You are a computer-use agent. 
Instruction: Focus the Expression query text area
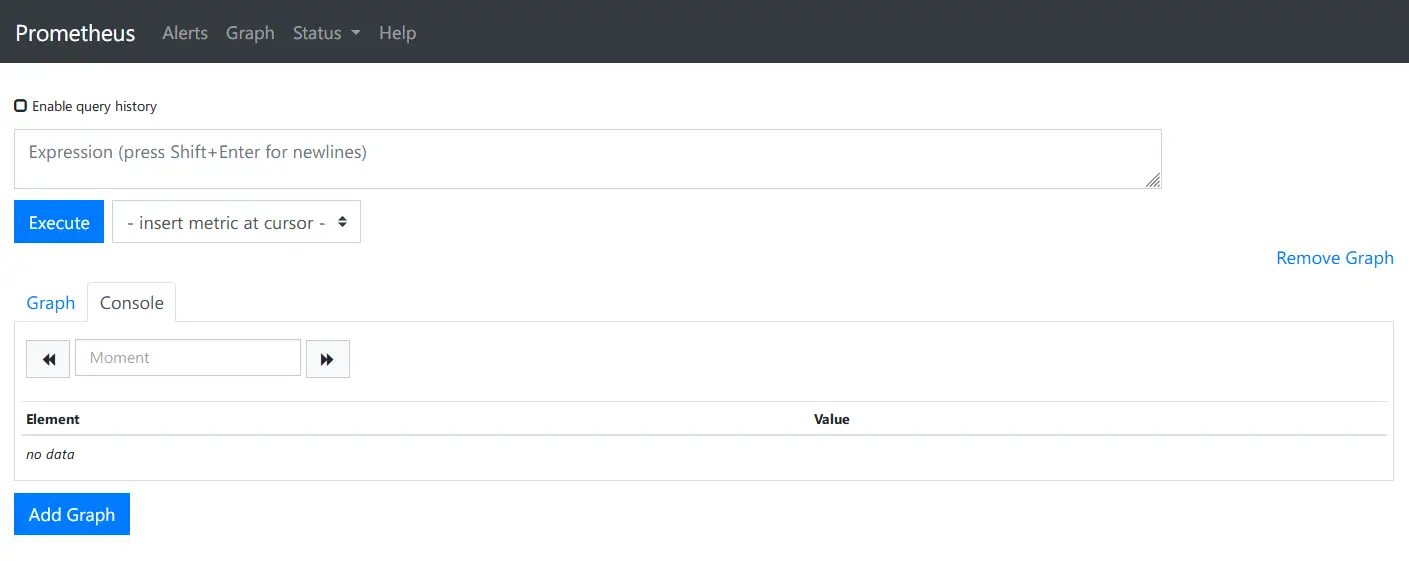pyautogui.click(x=588, y=159)
